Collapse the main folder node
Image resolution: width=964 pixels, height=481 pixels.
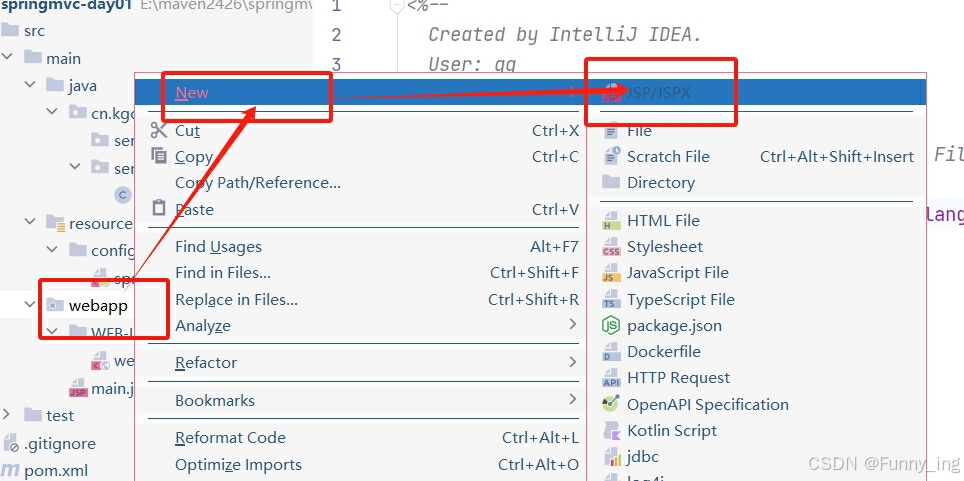[7, 57]
